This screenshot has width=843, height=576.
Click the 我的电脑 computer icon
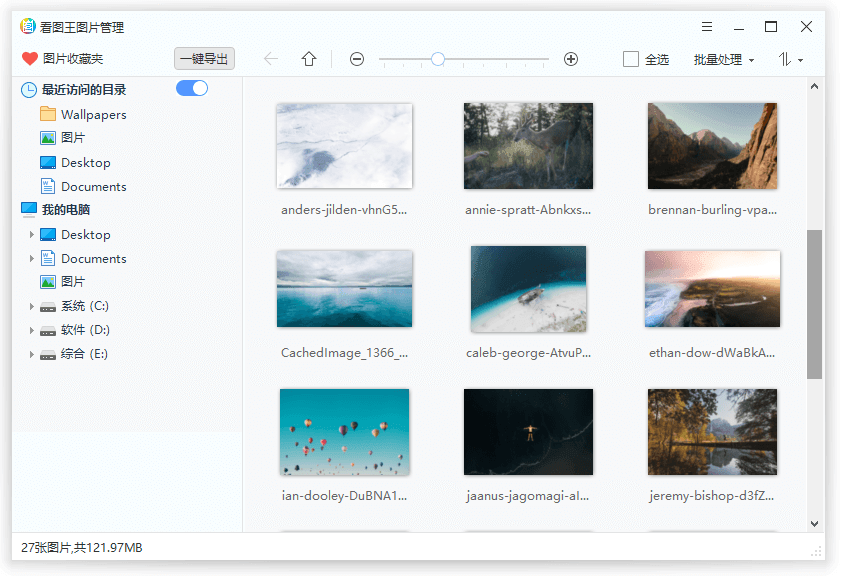coord(29,209)
